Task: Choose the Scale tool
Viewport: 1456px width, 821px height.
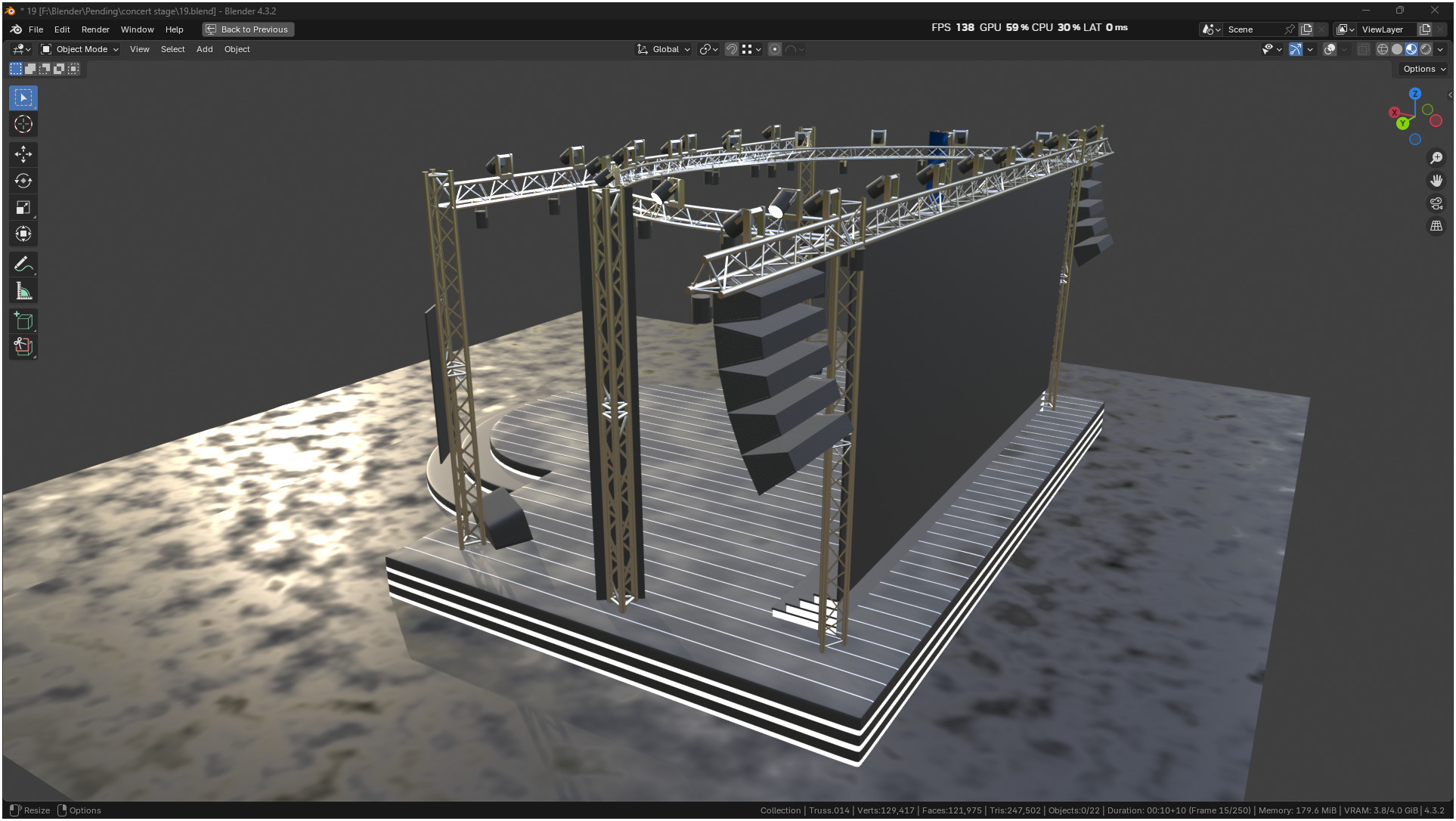Action: pos(23,207)
